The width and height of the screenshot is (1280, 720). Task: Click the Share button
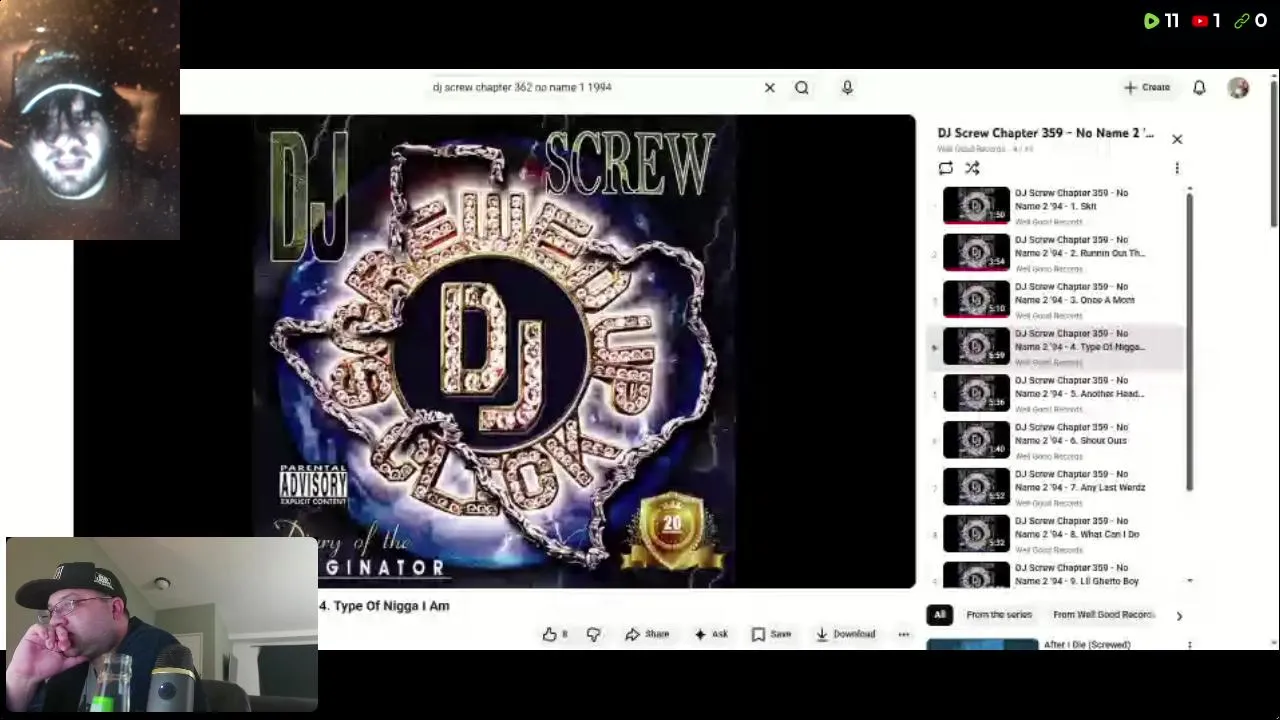pos(647,634)
